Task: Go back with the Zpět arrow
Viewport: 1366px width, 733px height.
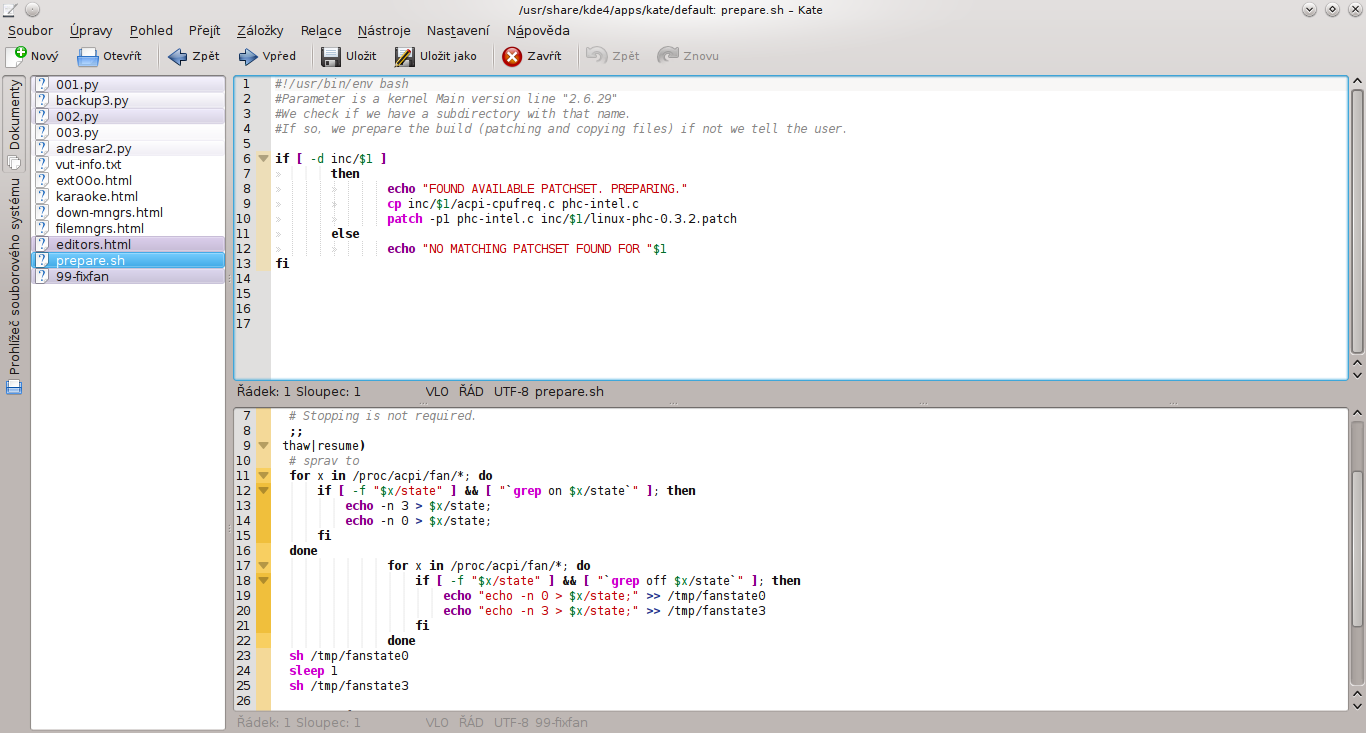Action: click(x=178, y=56)
